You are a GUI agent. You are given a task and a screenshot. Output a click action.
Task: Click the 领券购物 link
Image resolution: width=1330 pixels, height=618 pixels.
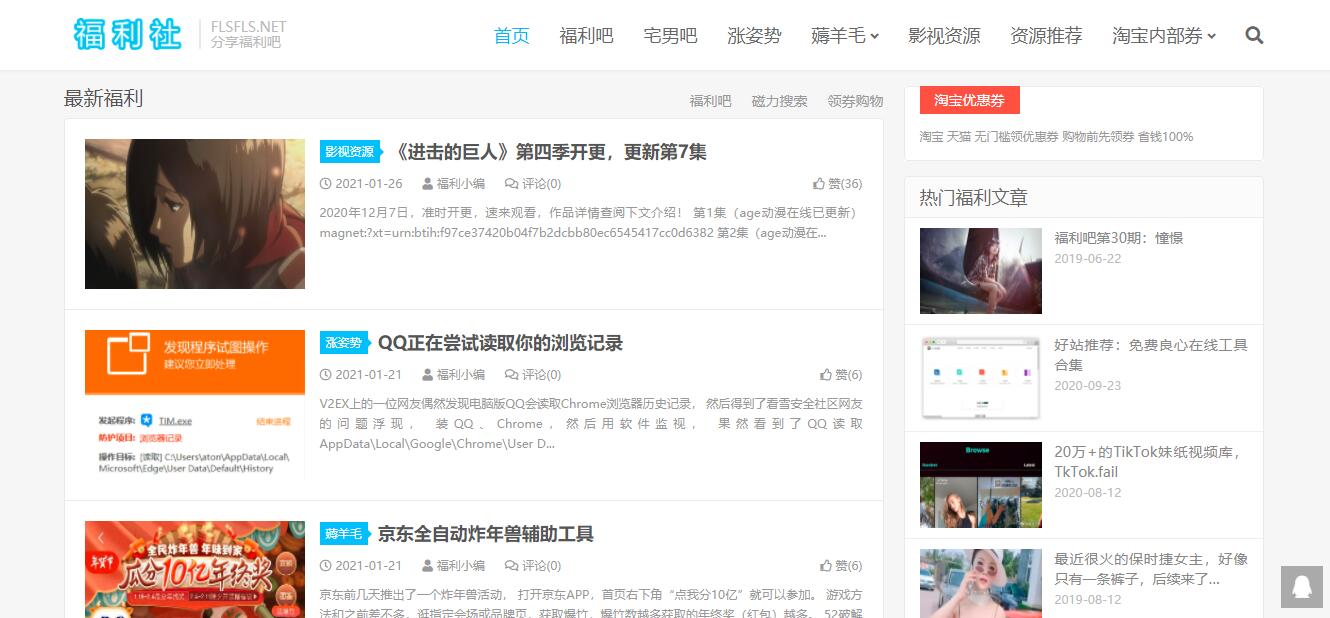pyautogui.click(x=855, y=101)
